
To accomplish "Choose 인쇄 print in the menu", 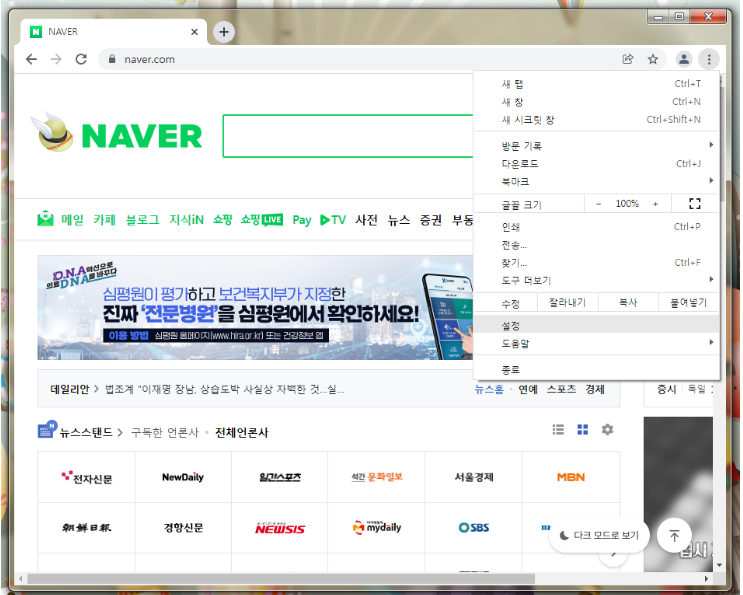I will point(596,227).
